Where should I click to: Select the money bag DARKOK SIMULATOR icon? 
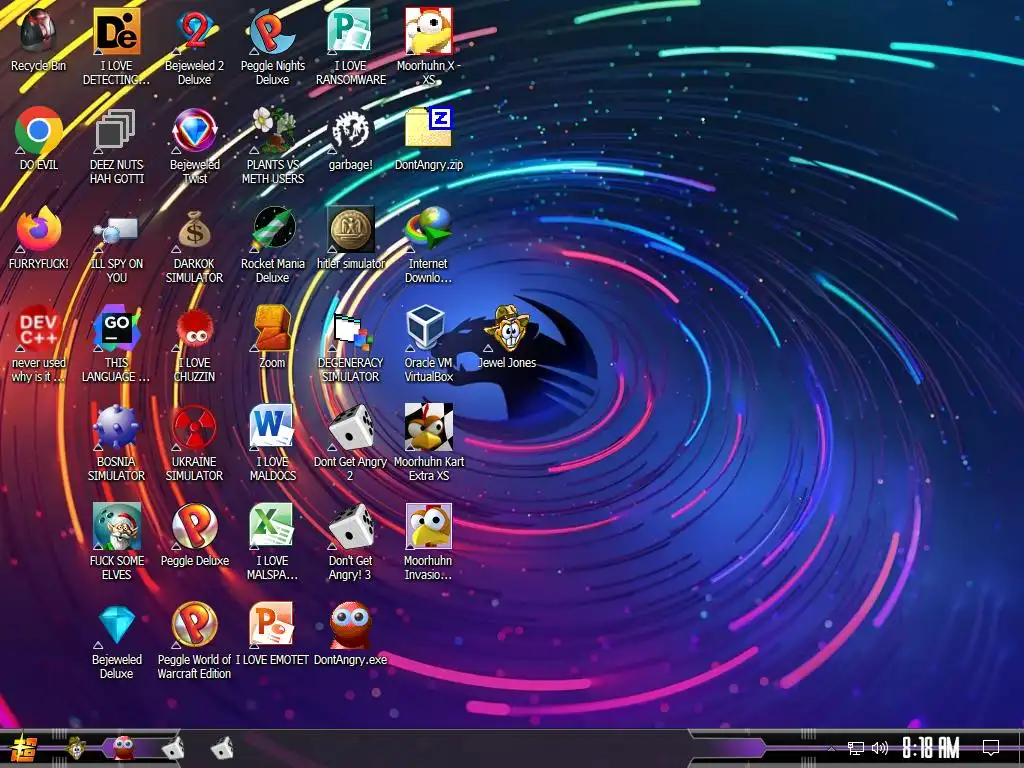tap(194, 245)
